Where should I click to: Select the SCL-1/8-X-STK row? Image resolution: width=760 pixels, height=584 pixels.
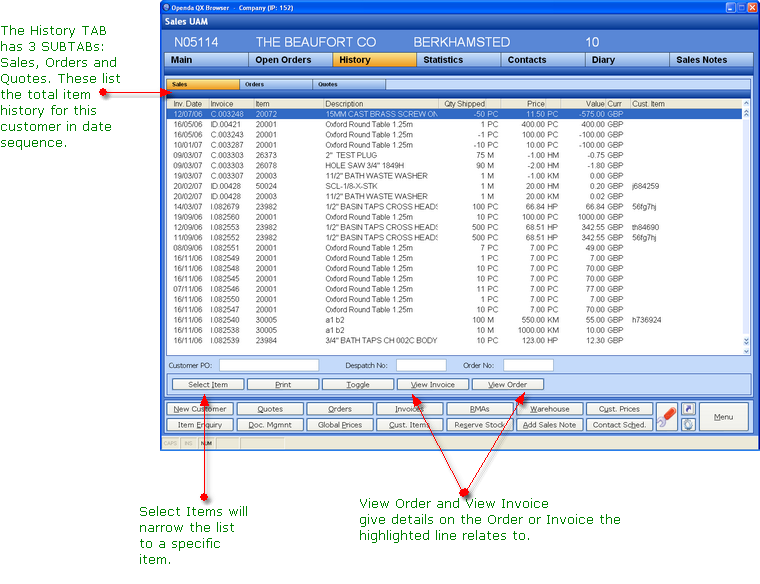pyautogui.click(x=454, y=186)
